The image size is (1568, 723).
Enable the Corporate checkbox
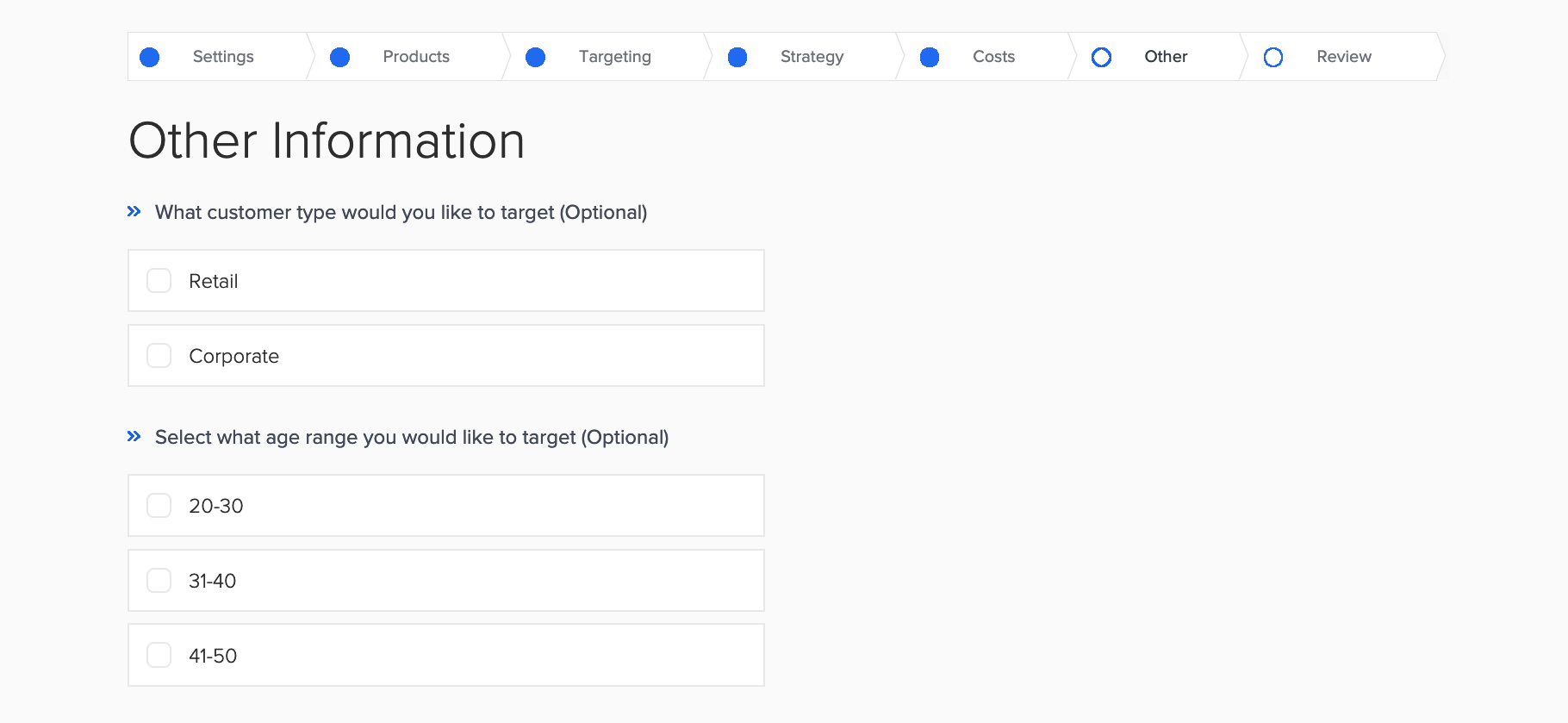[159, 356]
